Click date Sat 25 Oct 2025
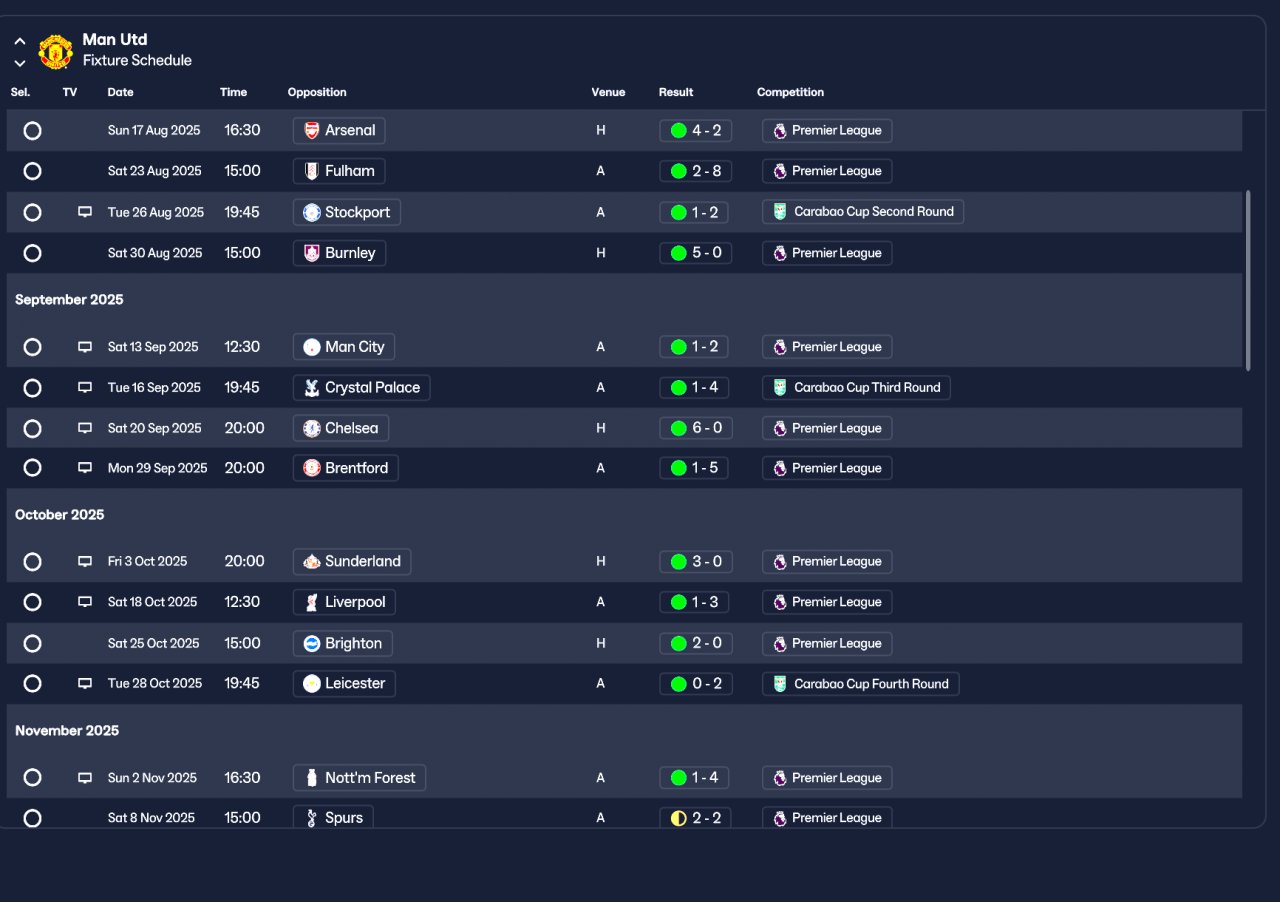This screenshot has height=902, width=1280. (154, 643)
